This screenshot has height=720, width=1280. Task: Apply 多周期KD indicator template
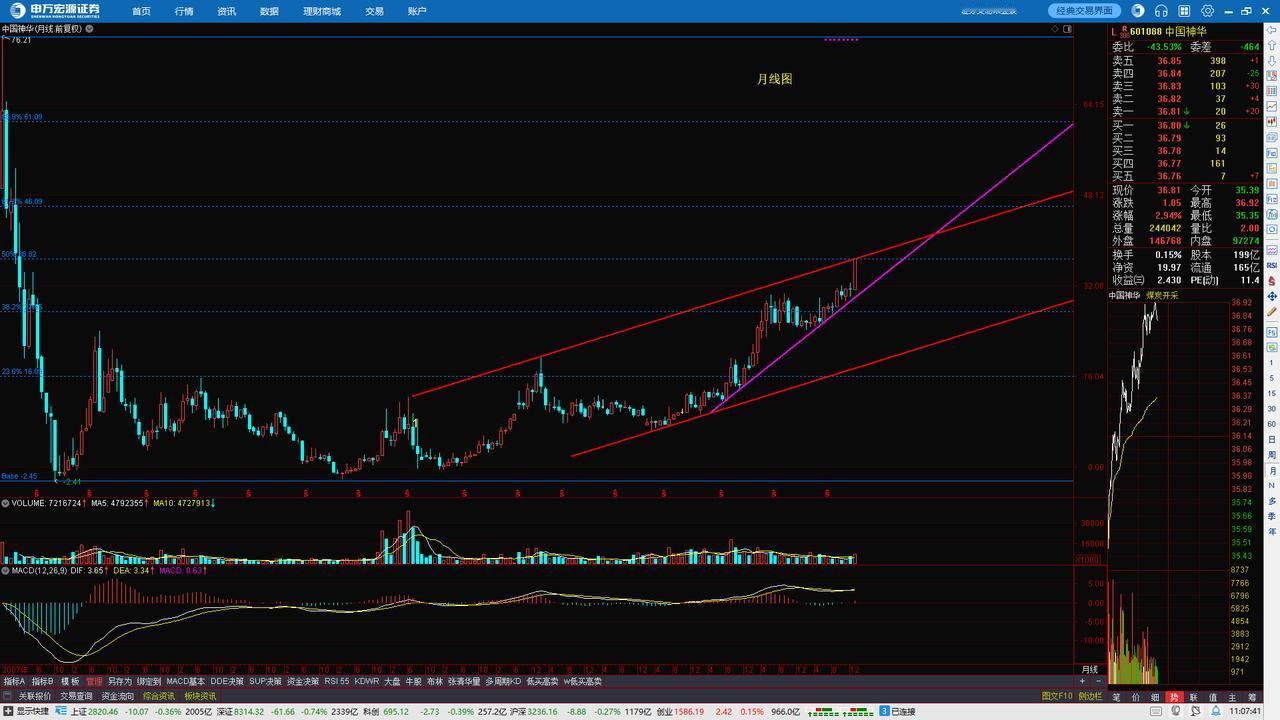tap(503, 681)
